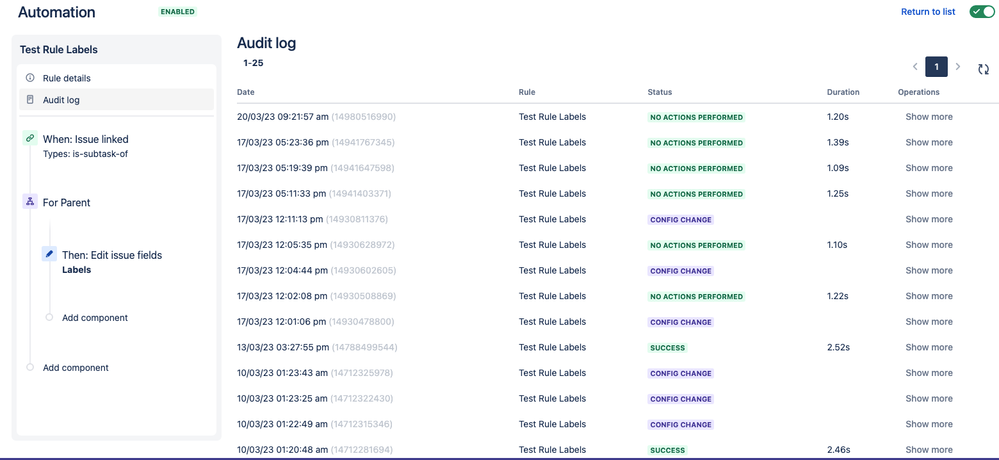Click the Return to list link
The image size is (999, 460).
tap(928, 12)
